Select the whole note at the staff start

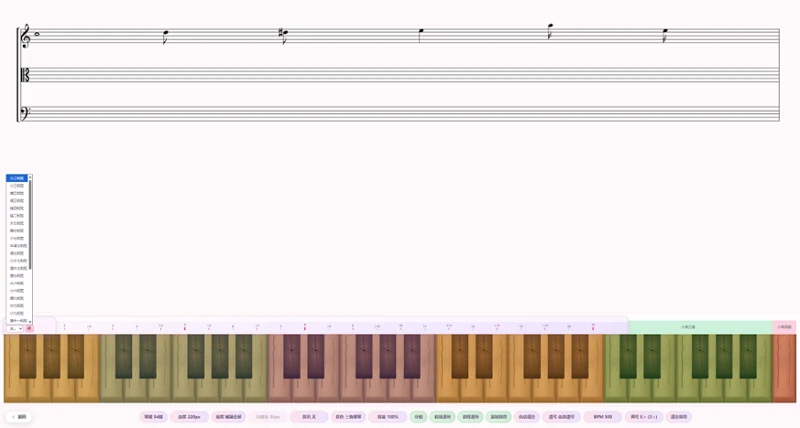(37, 35)
